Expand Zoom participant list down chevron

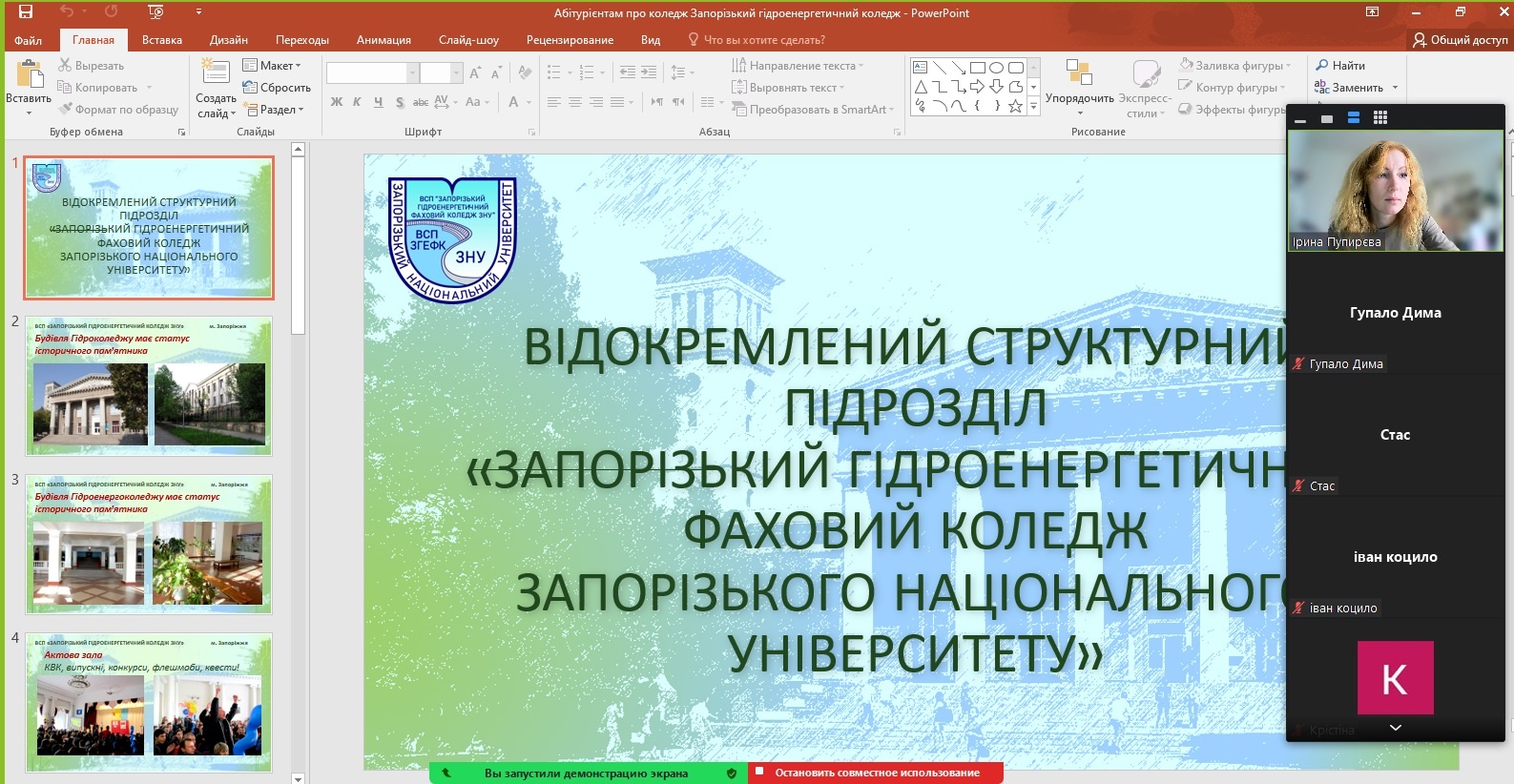click(1395, 728)
